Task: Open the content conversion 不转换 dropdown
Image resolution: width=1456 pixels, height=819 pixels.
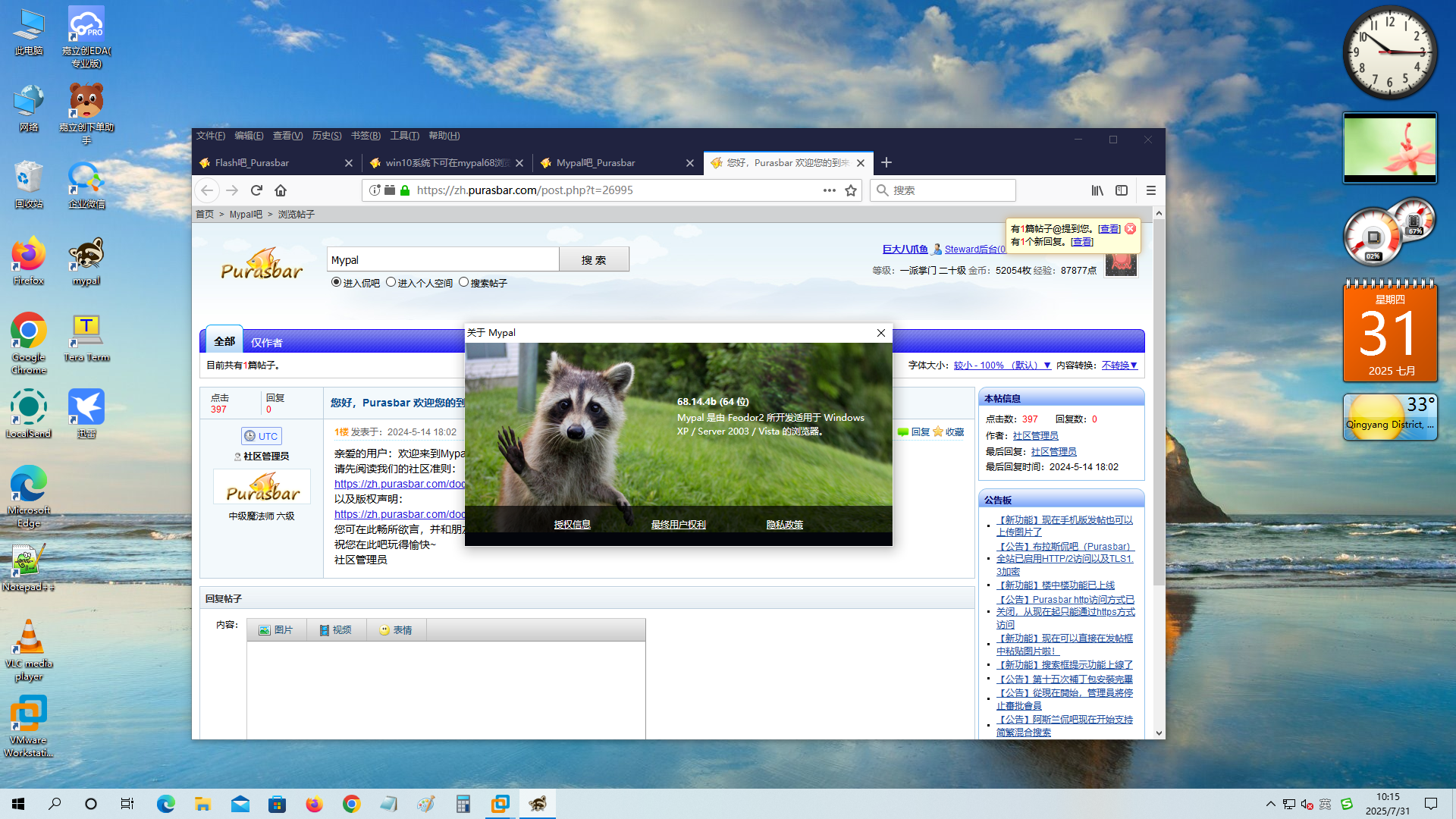Action: point(1119,366)
